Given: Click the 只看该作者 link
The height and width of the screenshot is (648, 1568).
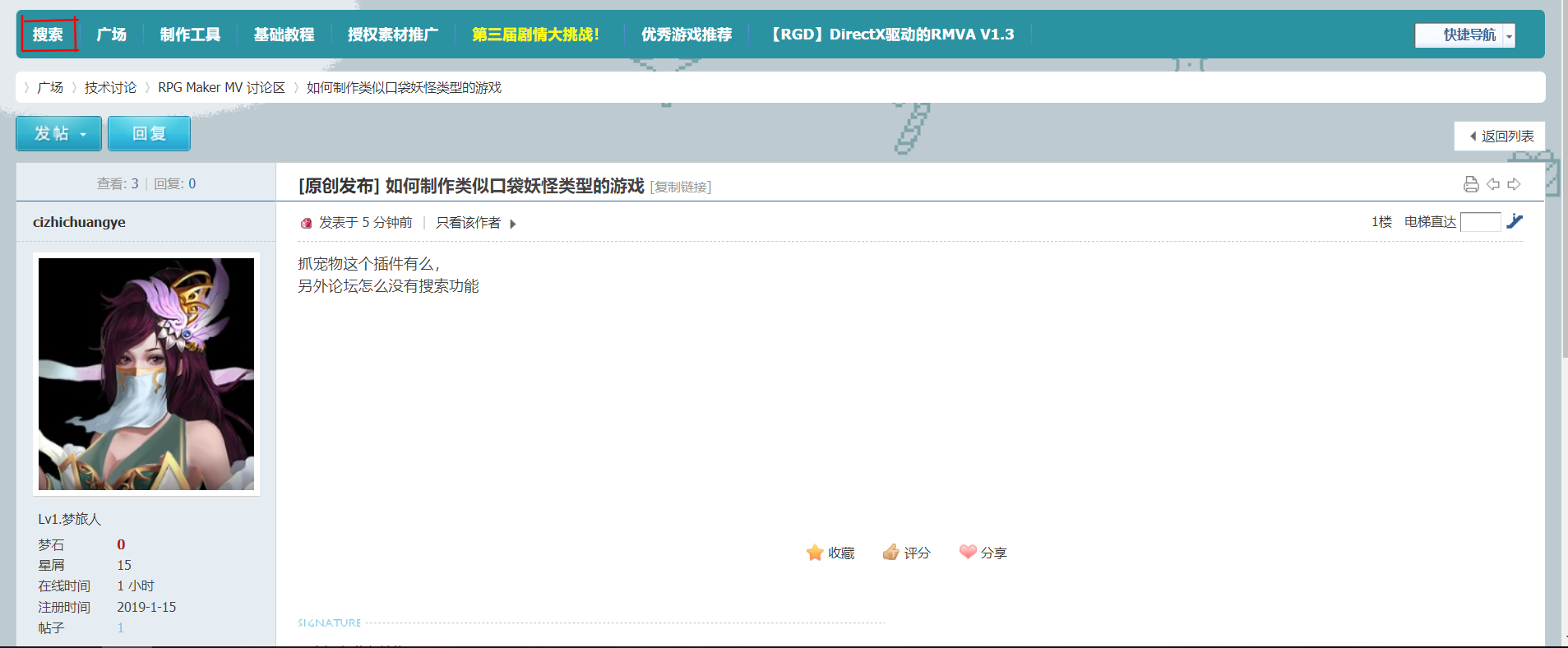Looking at the screenshot, I should [x=468, y=223].
